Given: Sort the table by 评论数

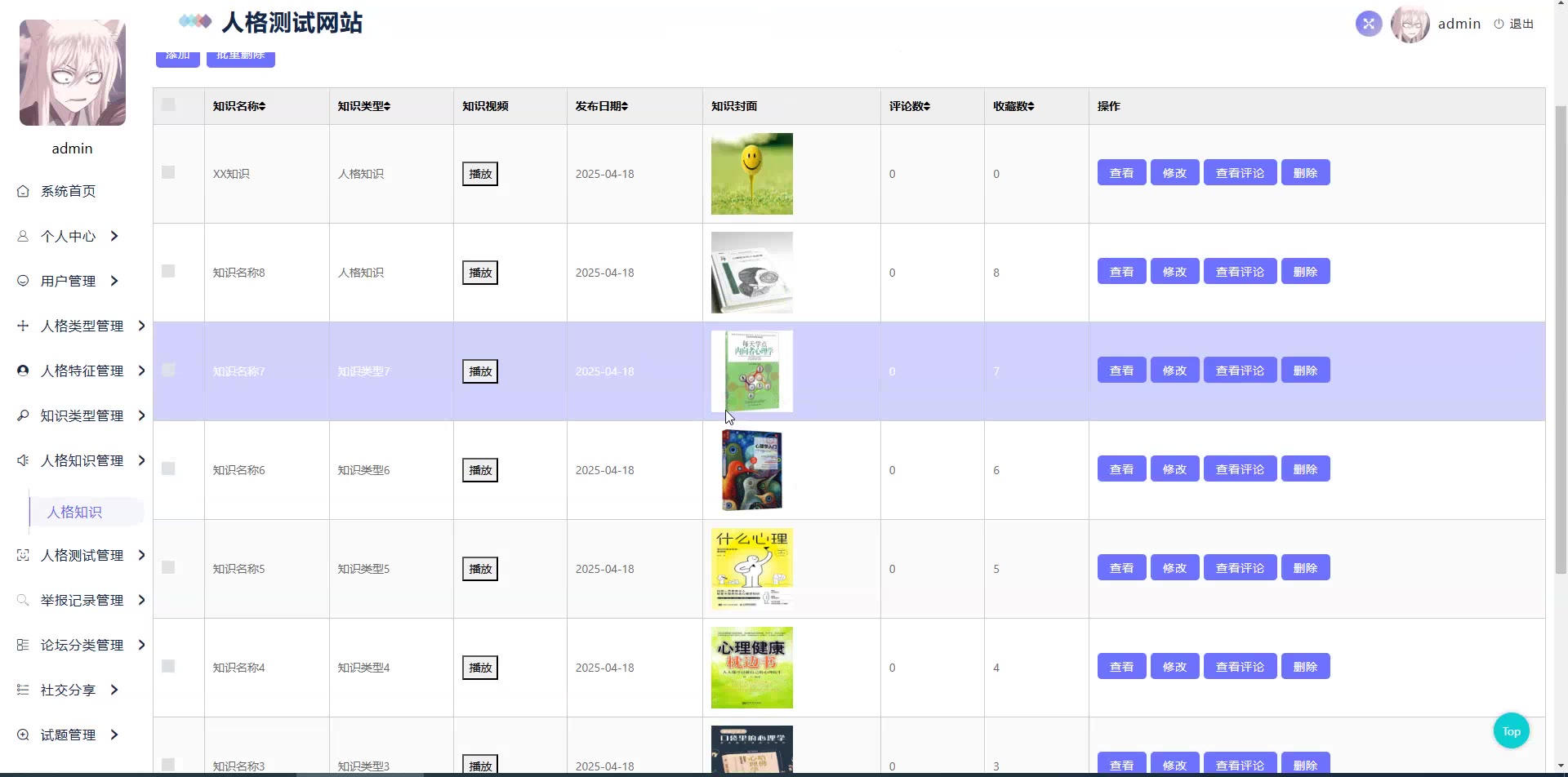Looking at the screenshot, I should pyautogui.click(x=927, y=106).
